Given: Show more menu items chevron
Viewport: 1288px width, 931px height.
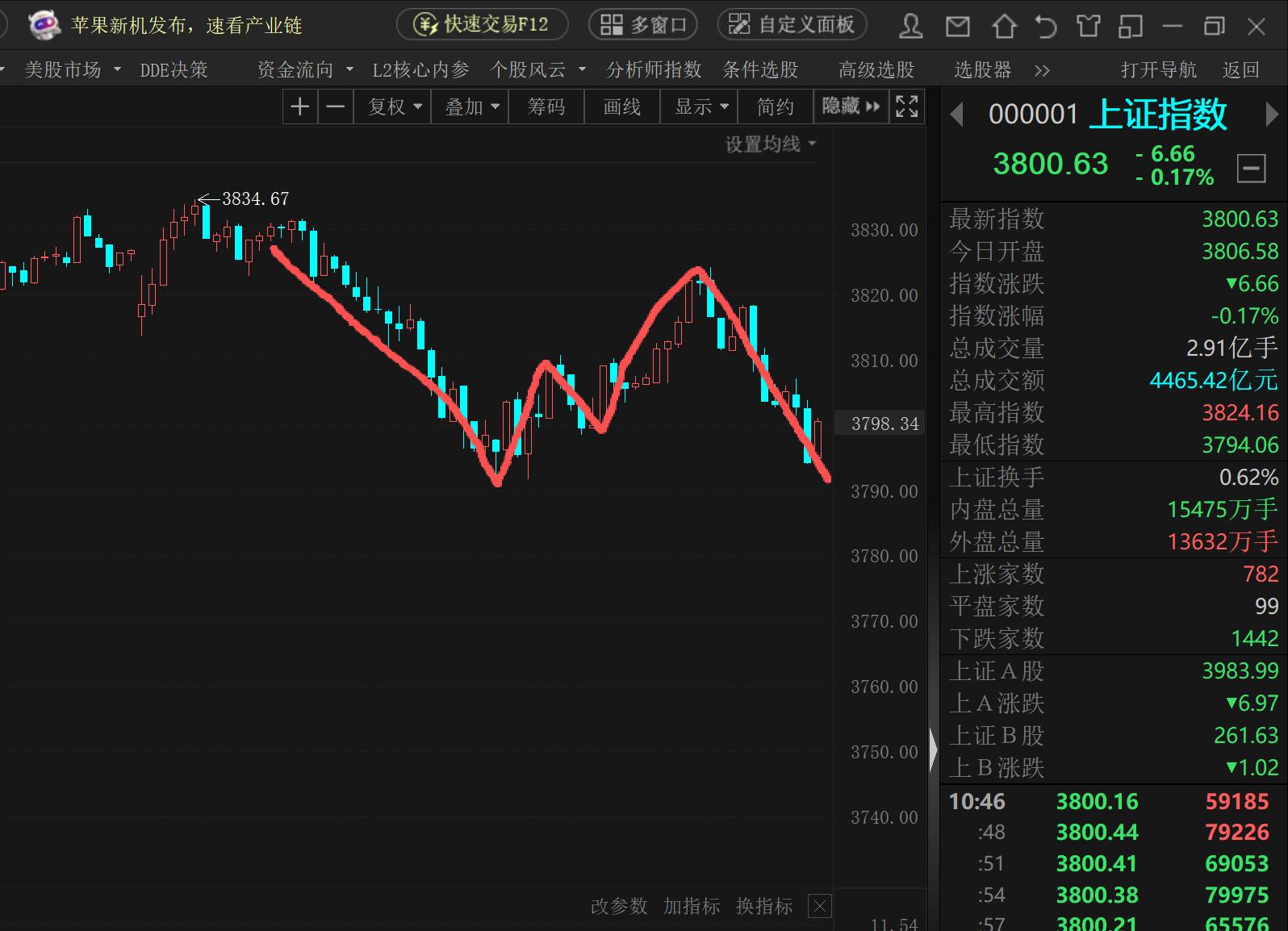Looking at the screenshot, I should (1042, 70).
